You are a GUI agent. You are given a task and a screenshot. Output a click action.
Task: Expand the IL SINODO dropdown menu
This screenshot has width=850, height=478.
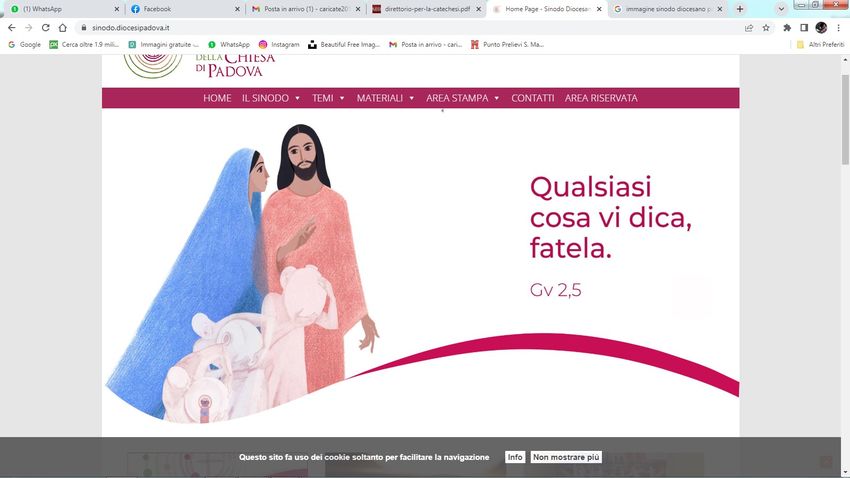pos(271,98)
